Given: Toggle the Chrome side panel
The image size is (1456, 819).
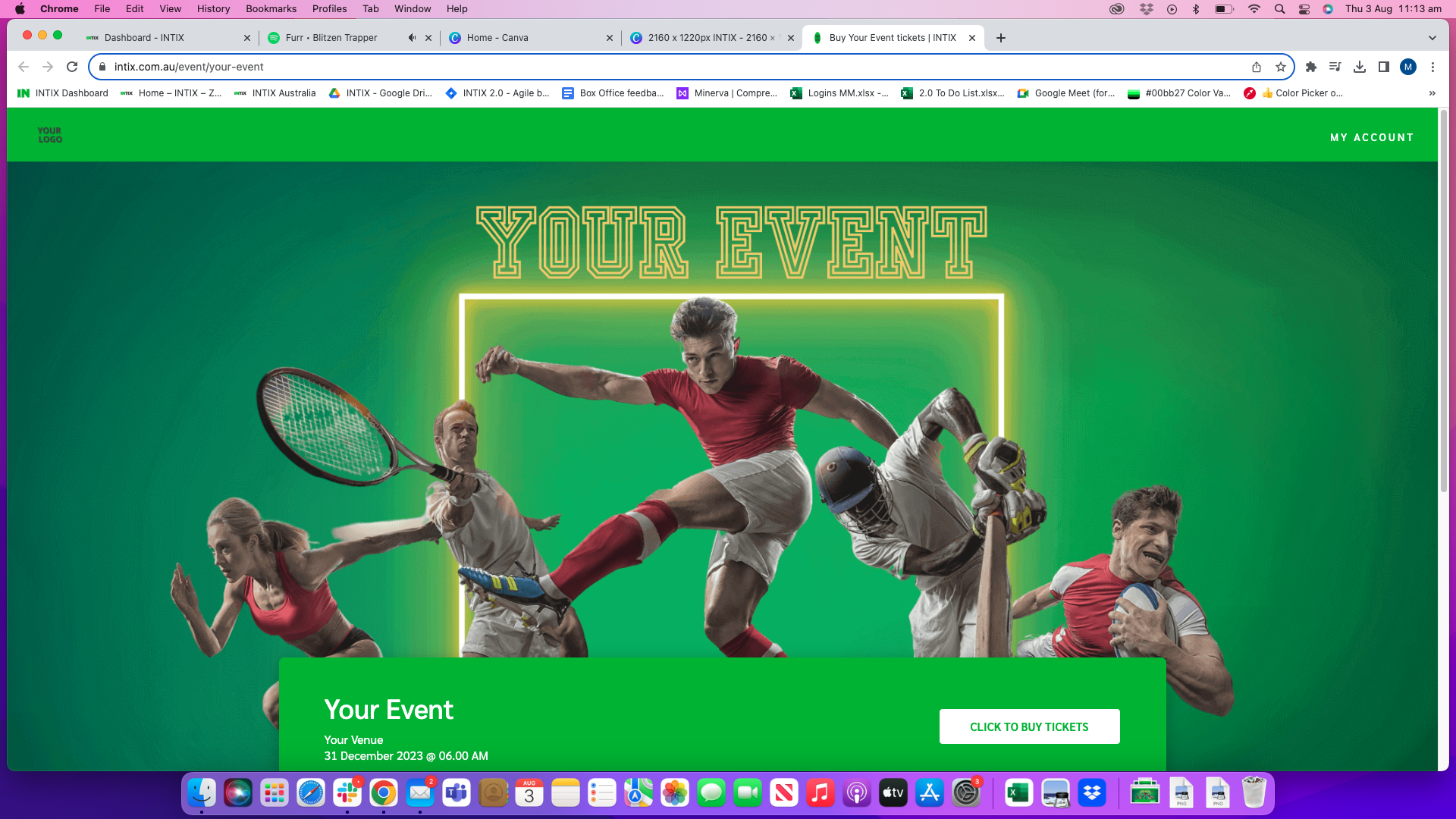Looking at the screenshot, I should pyautogui.click(x=1384, y=67).
